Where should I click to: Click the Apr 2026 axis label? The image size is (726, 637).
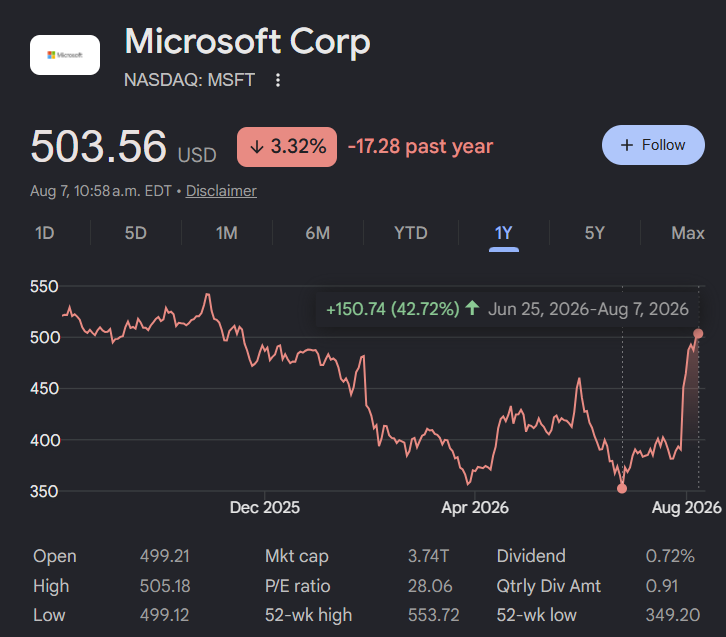click(x=475, y=508)
